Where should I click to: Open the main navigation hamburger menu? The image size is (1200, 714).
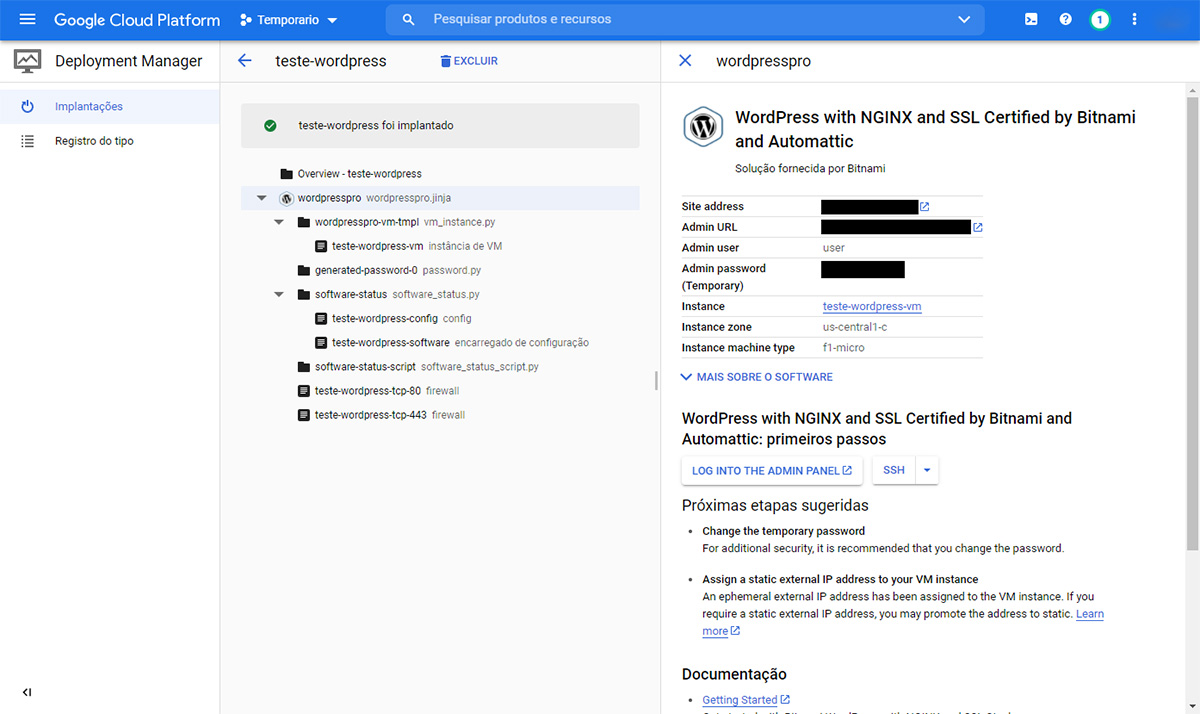[x=27, y=19]
